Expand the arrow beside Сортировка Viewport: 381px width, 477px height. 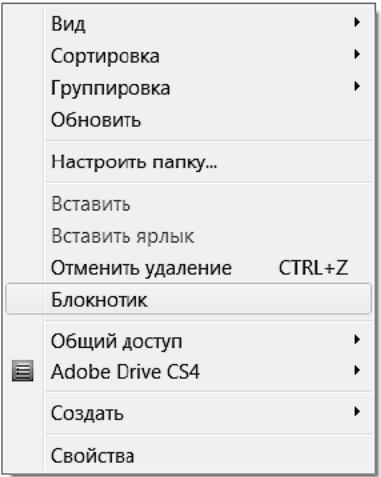[357, 54]
